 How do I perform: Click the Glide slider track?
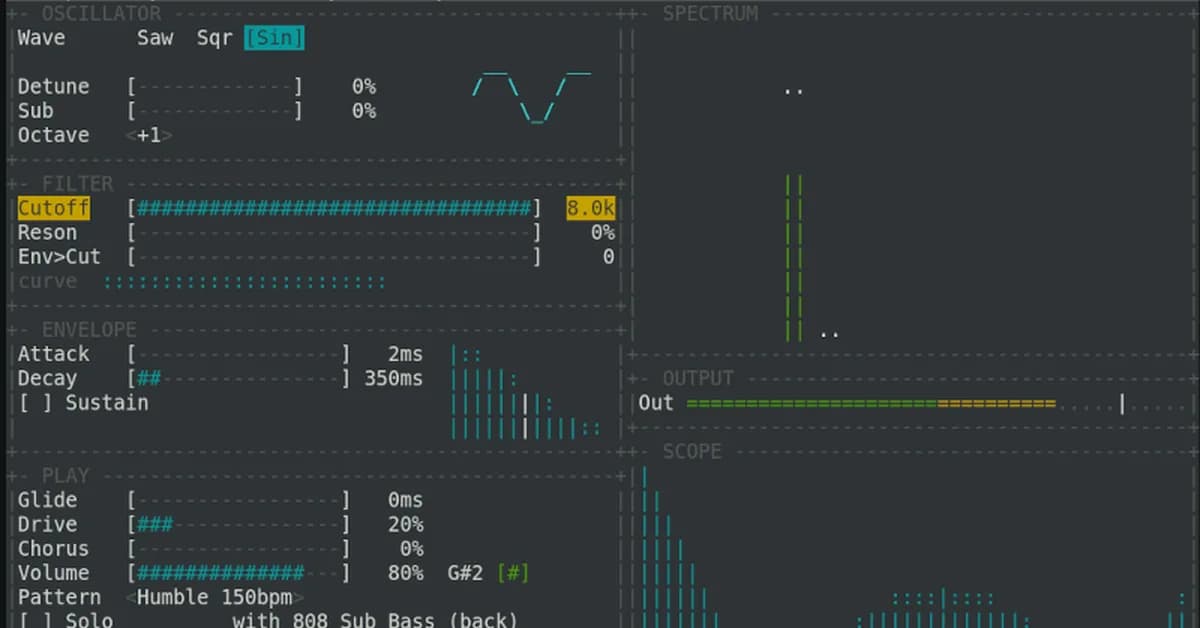pos(240,500)
